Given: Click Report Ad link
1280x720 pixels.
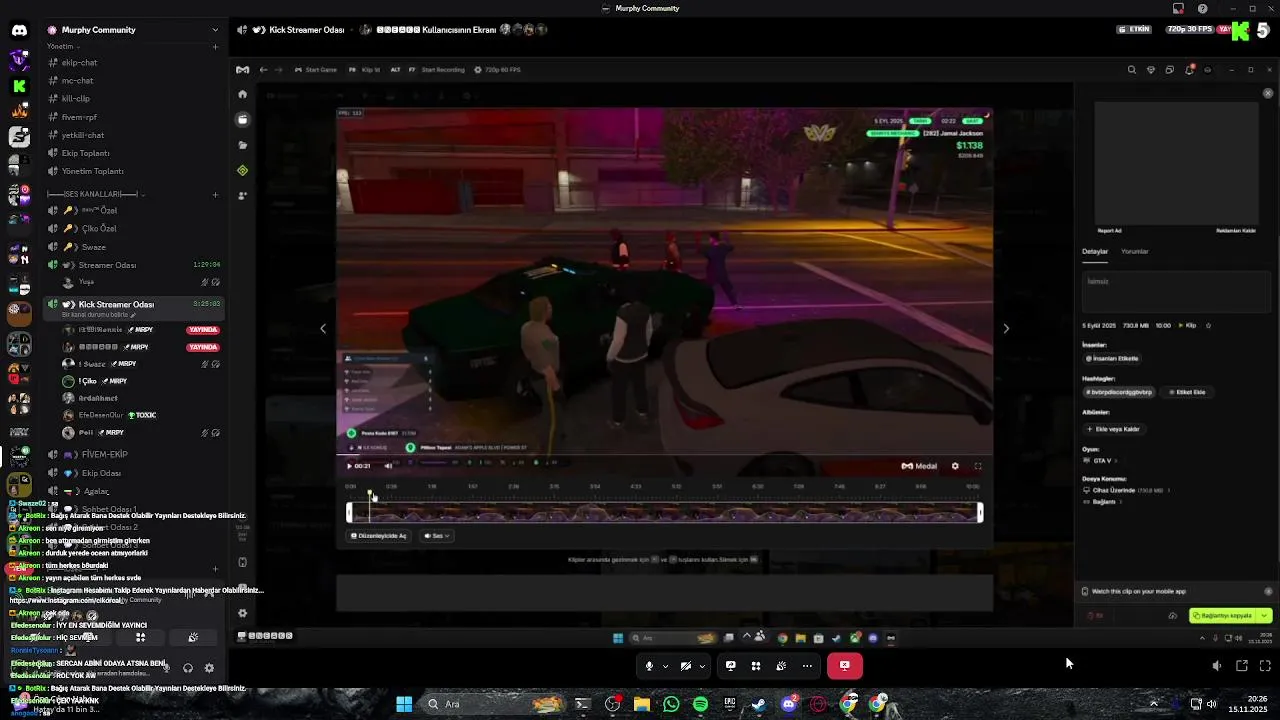Looking at the screenshot, I should (x=1109, y=231).
